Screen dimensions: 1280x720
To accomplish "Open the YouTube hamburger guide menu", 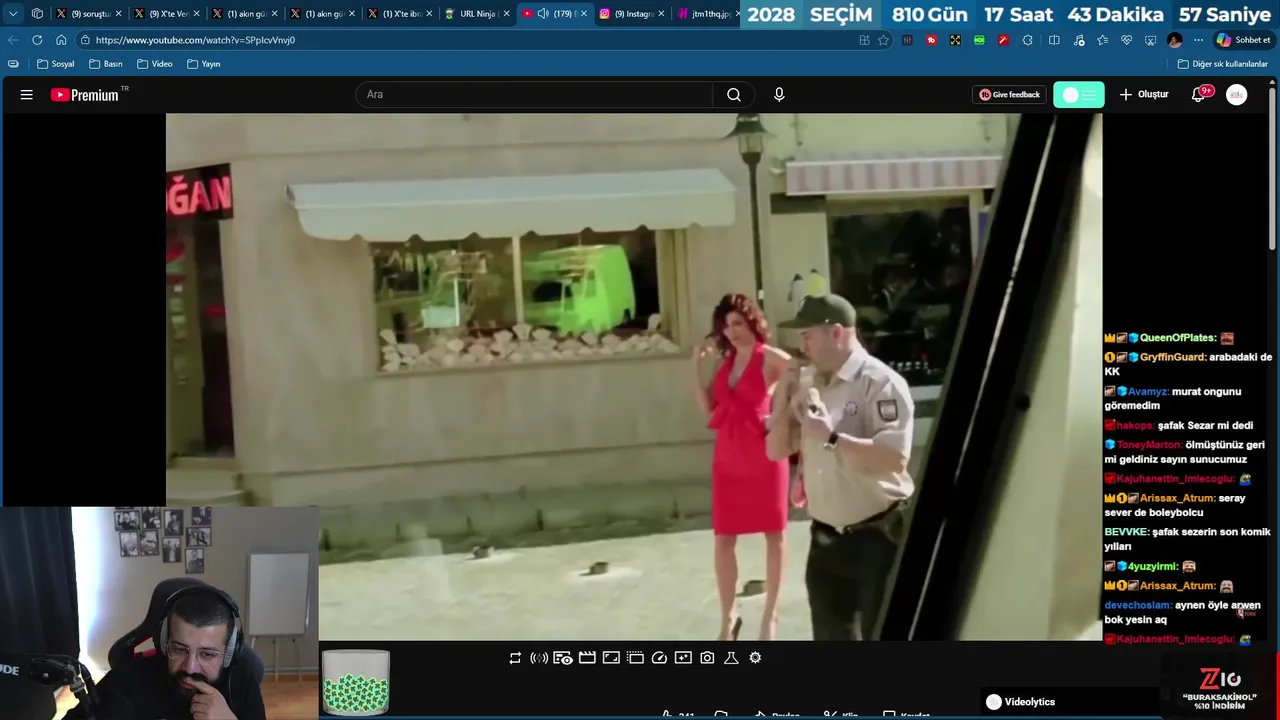I will click(x=27, y=95).
